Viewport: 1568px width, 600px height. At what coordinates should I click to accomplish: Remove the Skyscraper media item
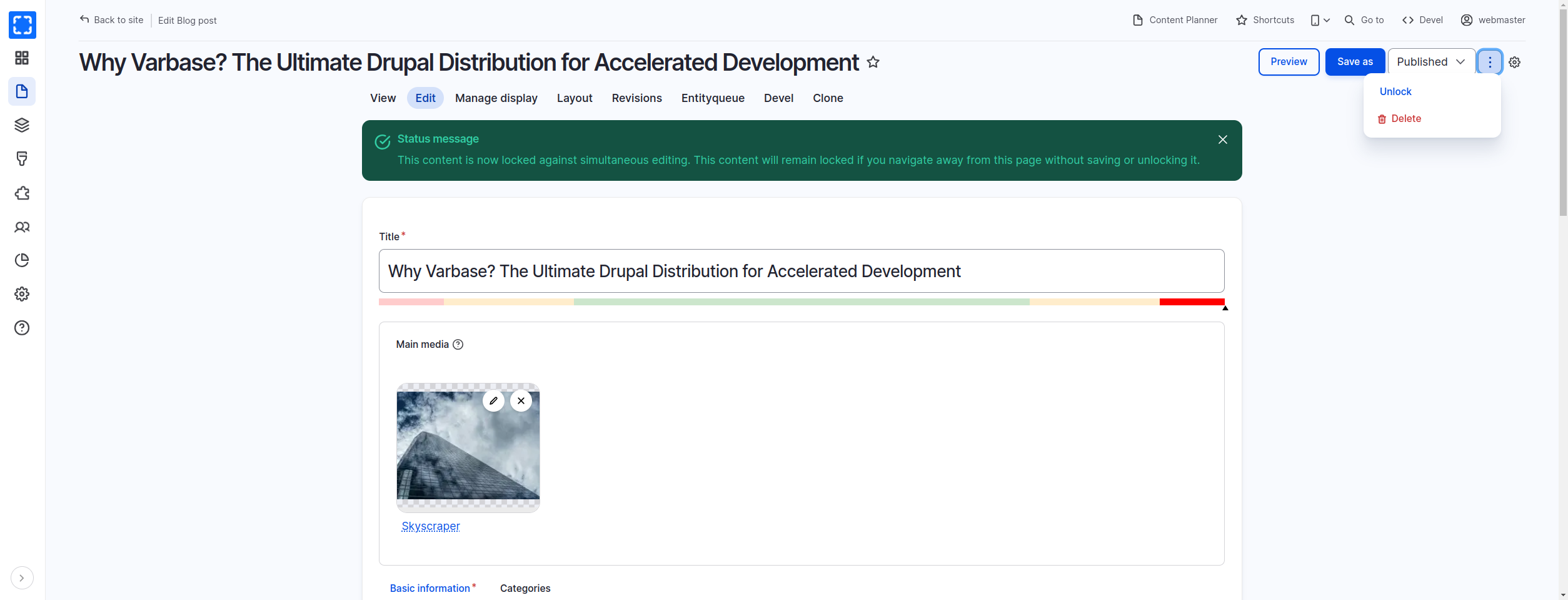[521, 401]
